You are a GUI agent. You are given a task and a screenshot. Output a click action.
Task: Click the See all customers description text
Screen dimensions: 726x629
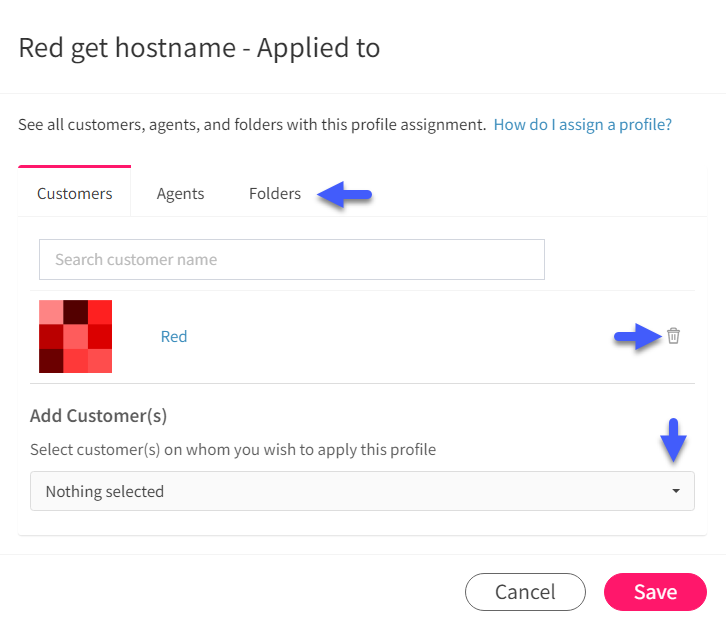[x=252, y=125]
